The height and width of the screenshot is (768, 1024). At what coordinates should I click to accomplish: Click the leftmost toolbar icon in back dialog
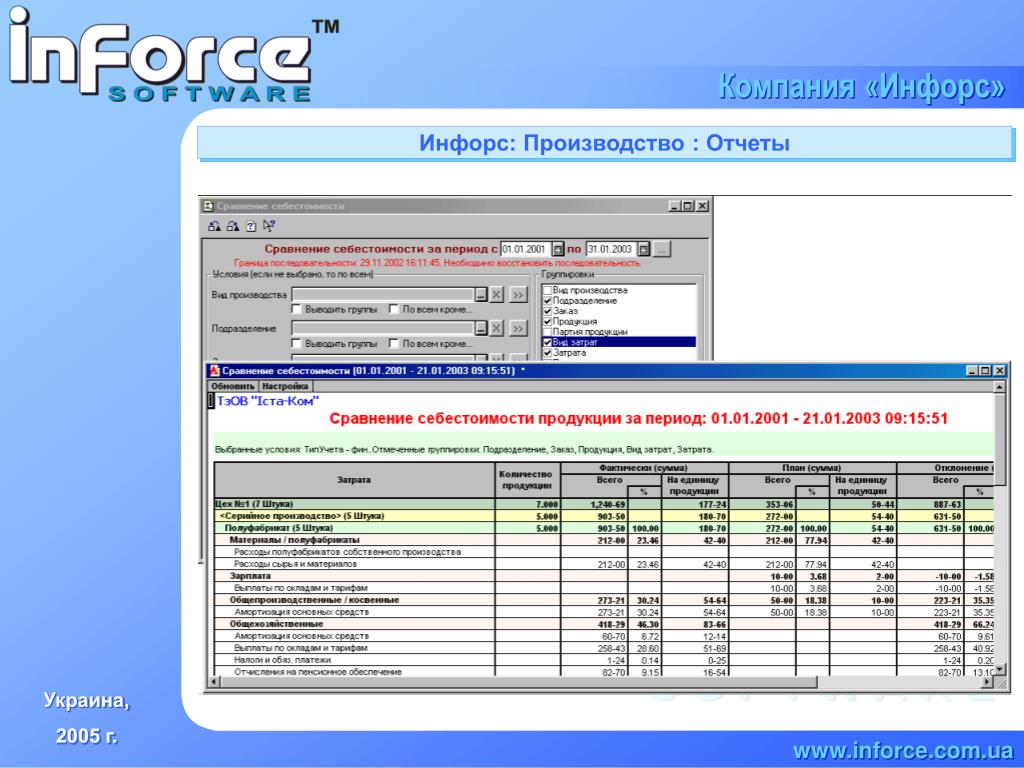(214, 226)
